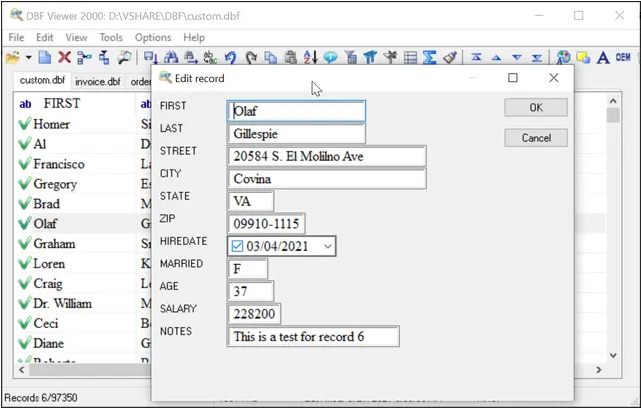
Task: Click the AGE field containing 37
Action: pos(250,291)
